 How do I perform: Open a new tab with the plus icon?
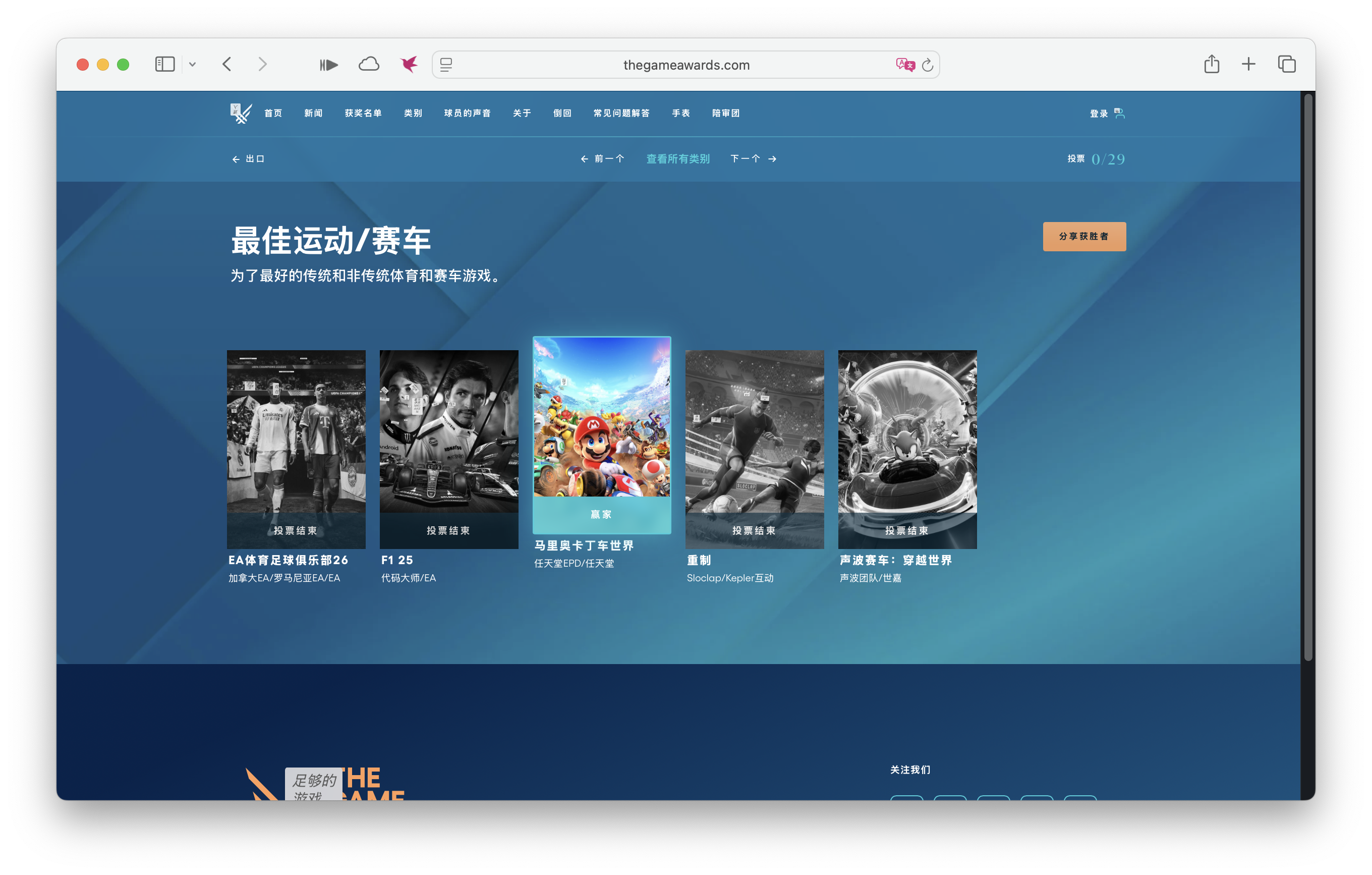1248,64
